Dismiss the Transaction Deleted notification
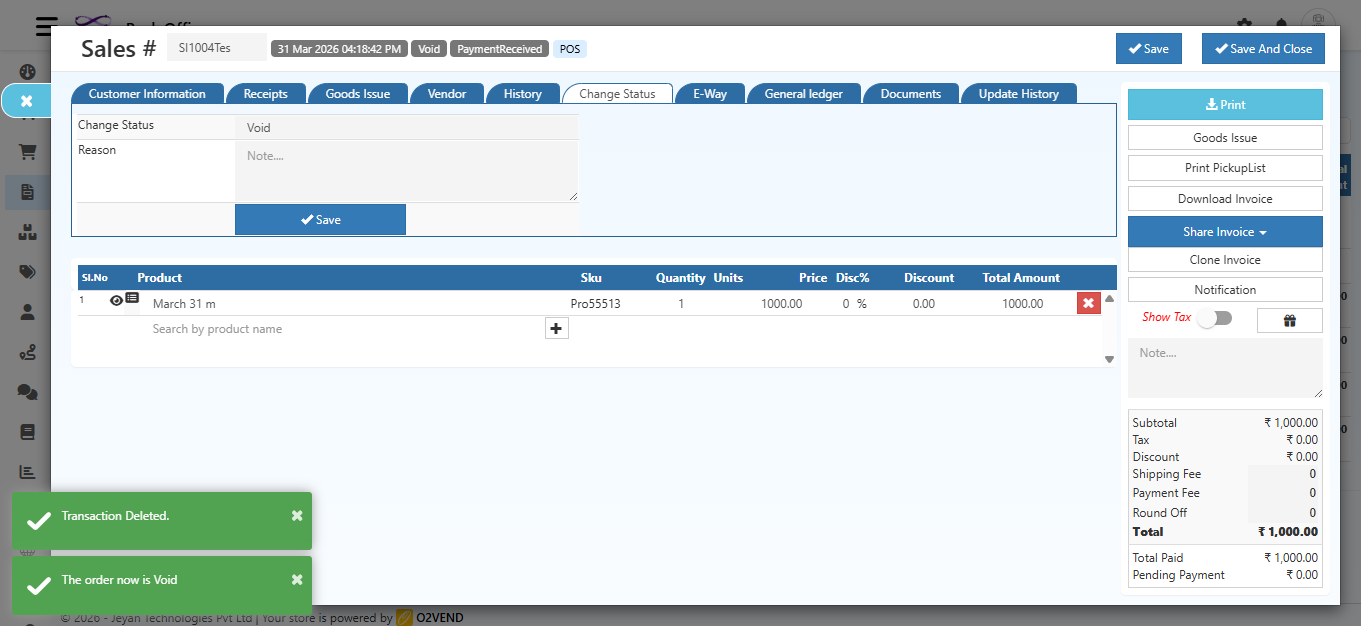The image size is (1361, 626). [x=297, y=516]
